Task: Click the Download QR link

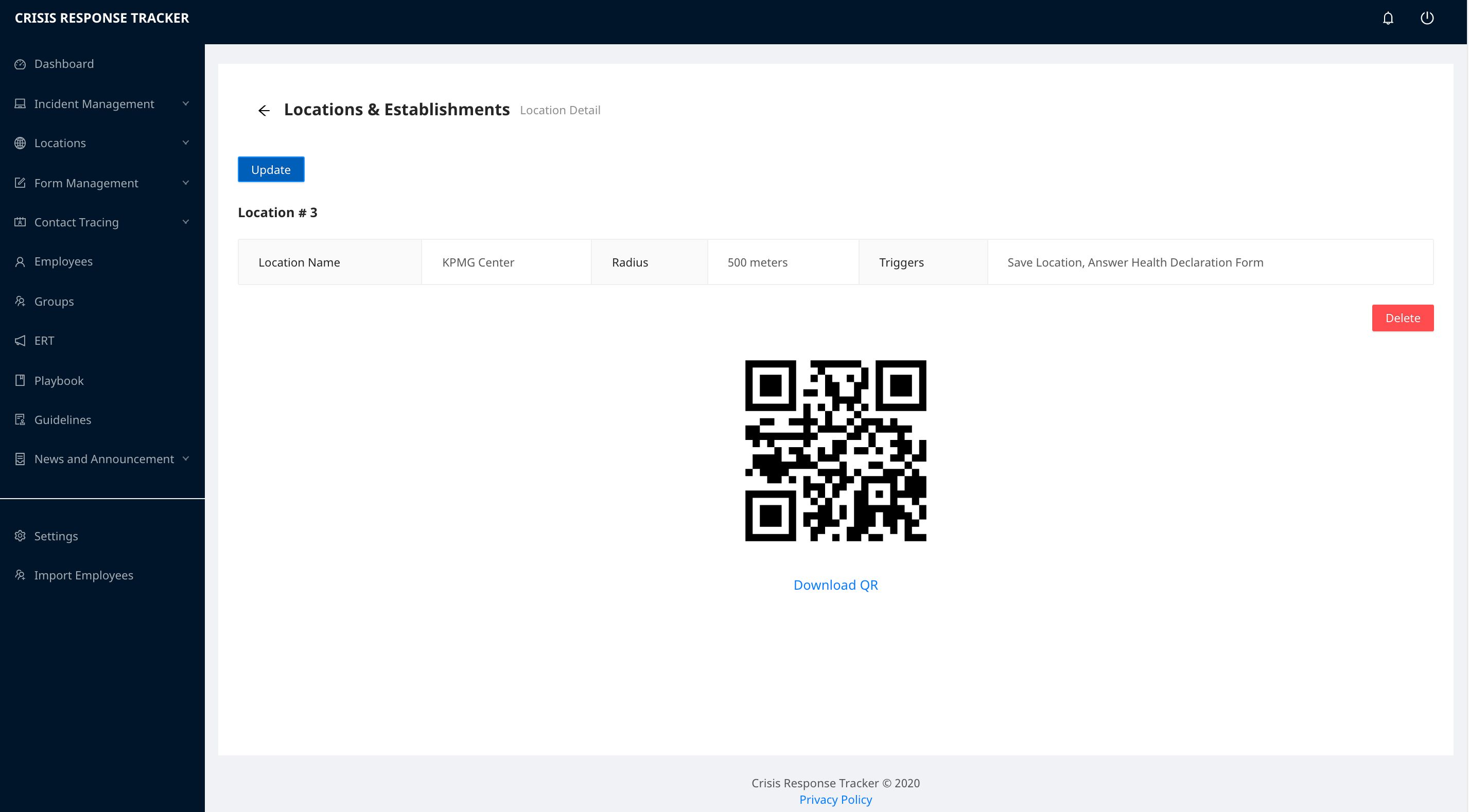Action: point(835,585)
